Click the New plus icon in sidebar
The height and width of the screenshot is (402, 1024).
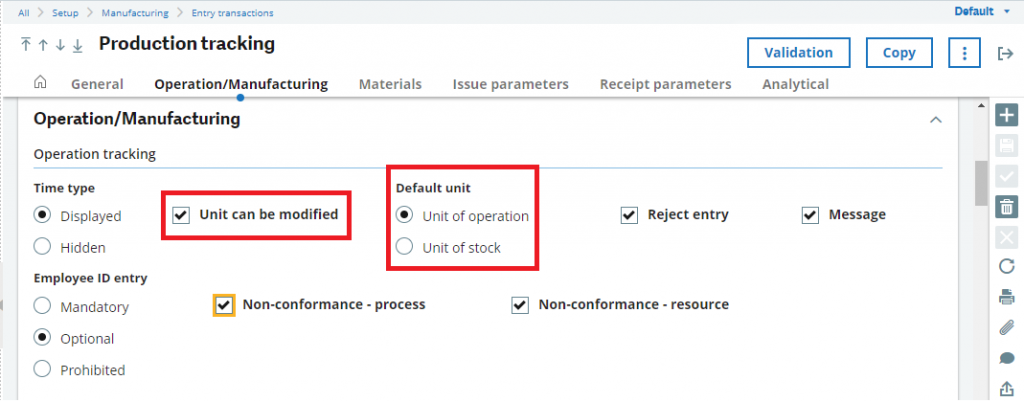coord(1006,116)
